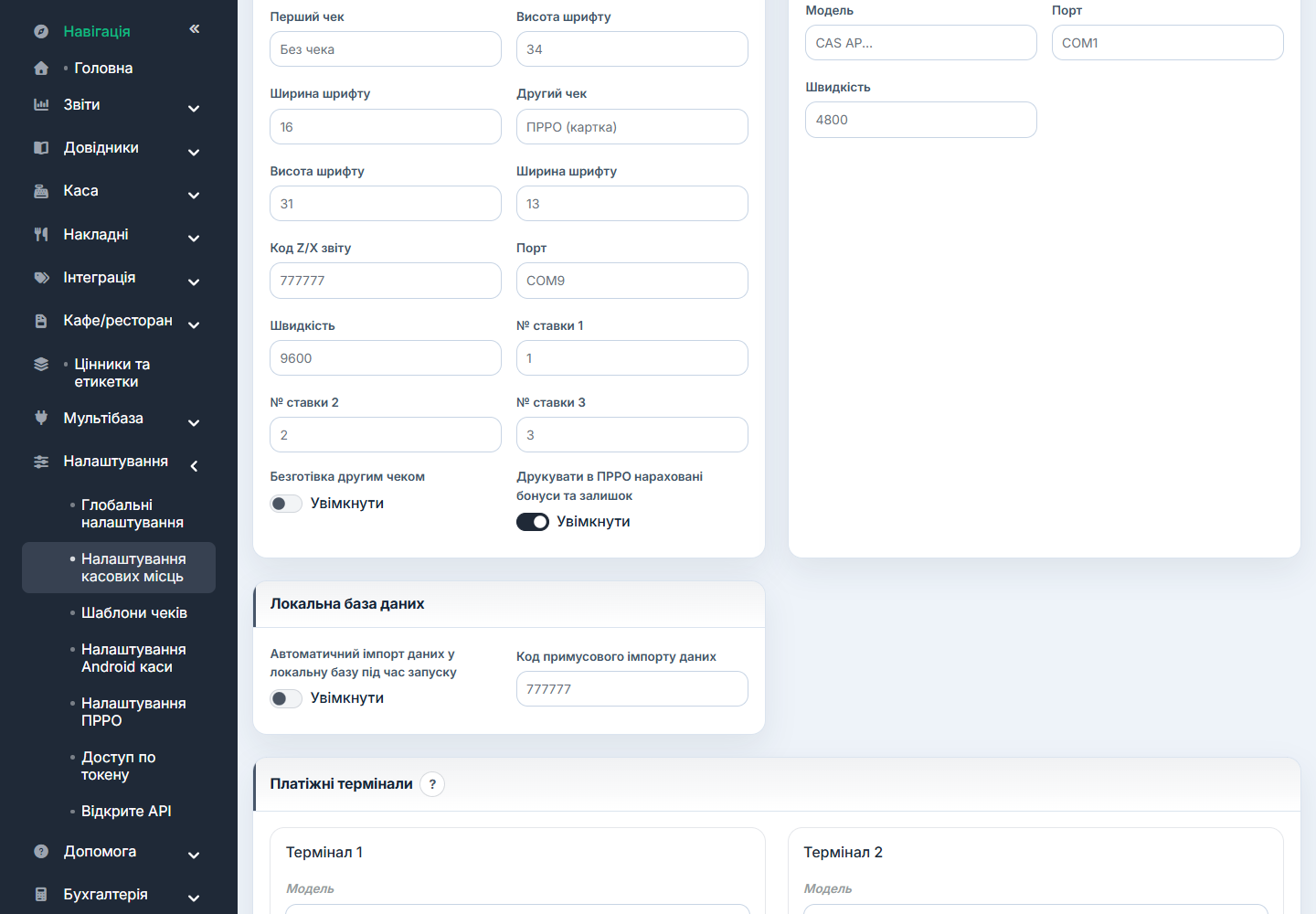1316x914 pixels.
Task: Go to Відкрите API page
Action: [126, 811]
